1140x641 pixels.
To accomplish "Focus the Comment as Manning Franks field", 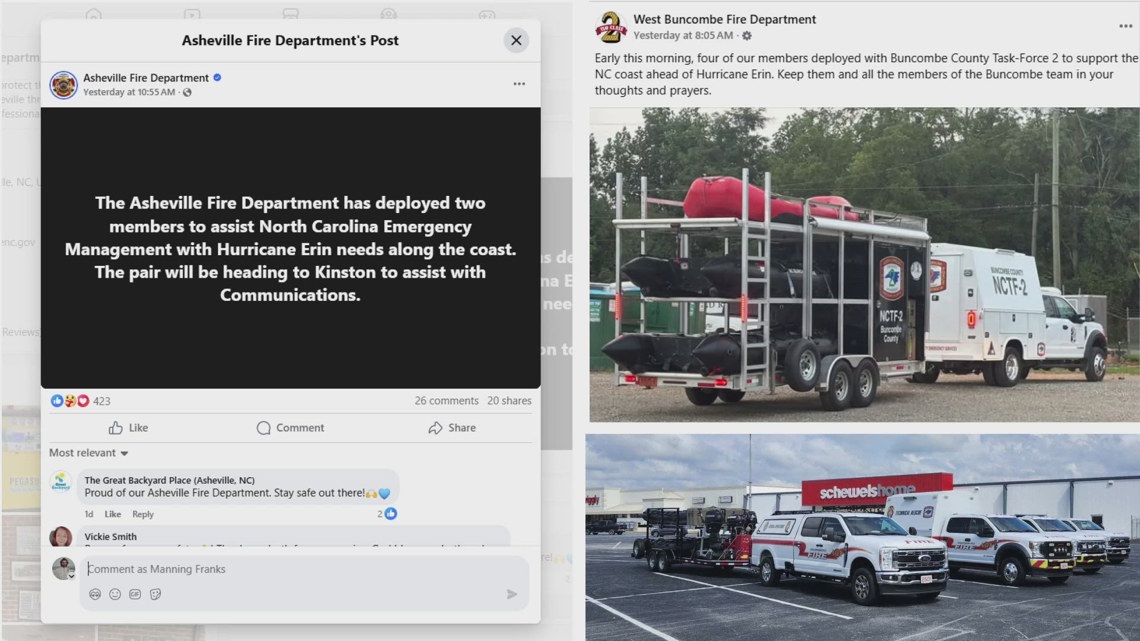I will coord(294,569).
